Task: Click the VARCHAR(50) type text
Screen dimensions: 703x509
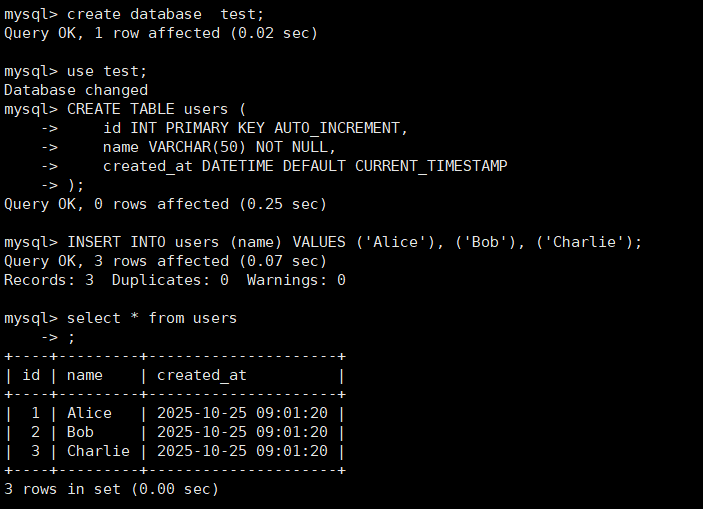Action: tap(197, 147)
